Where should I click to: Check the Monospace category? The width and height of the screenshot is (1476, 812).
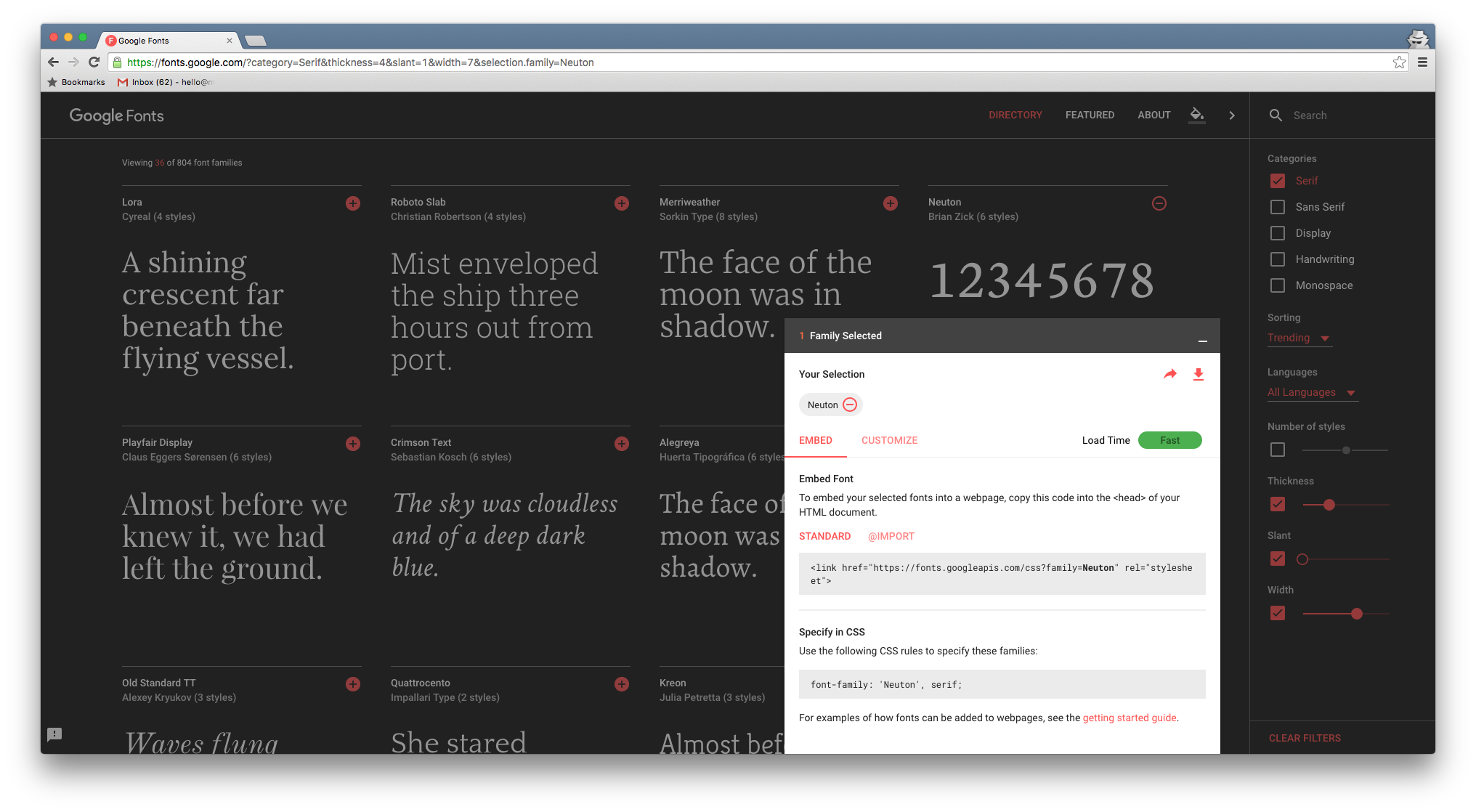[1278, 285]
